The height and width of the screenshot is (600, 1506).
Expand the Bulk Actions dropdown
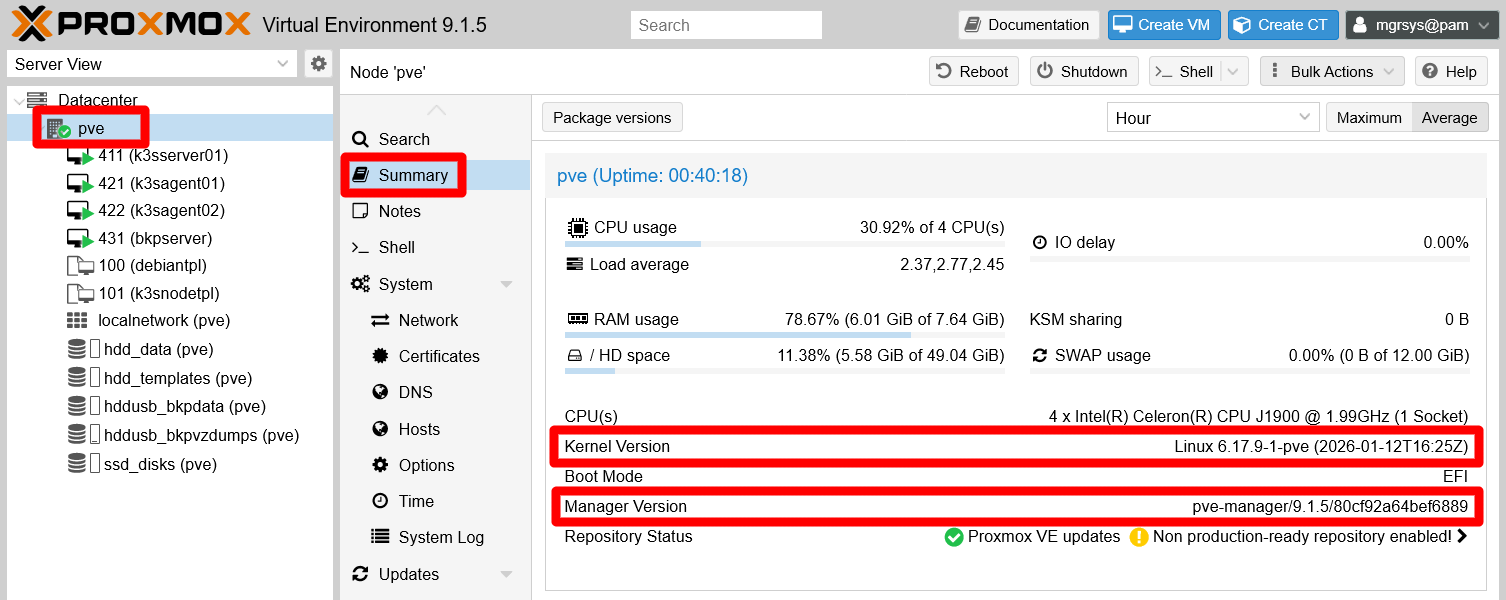(x=1332, y=72)
